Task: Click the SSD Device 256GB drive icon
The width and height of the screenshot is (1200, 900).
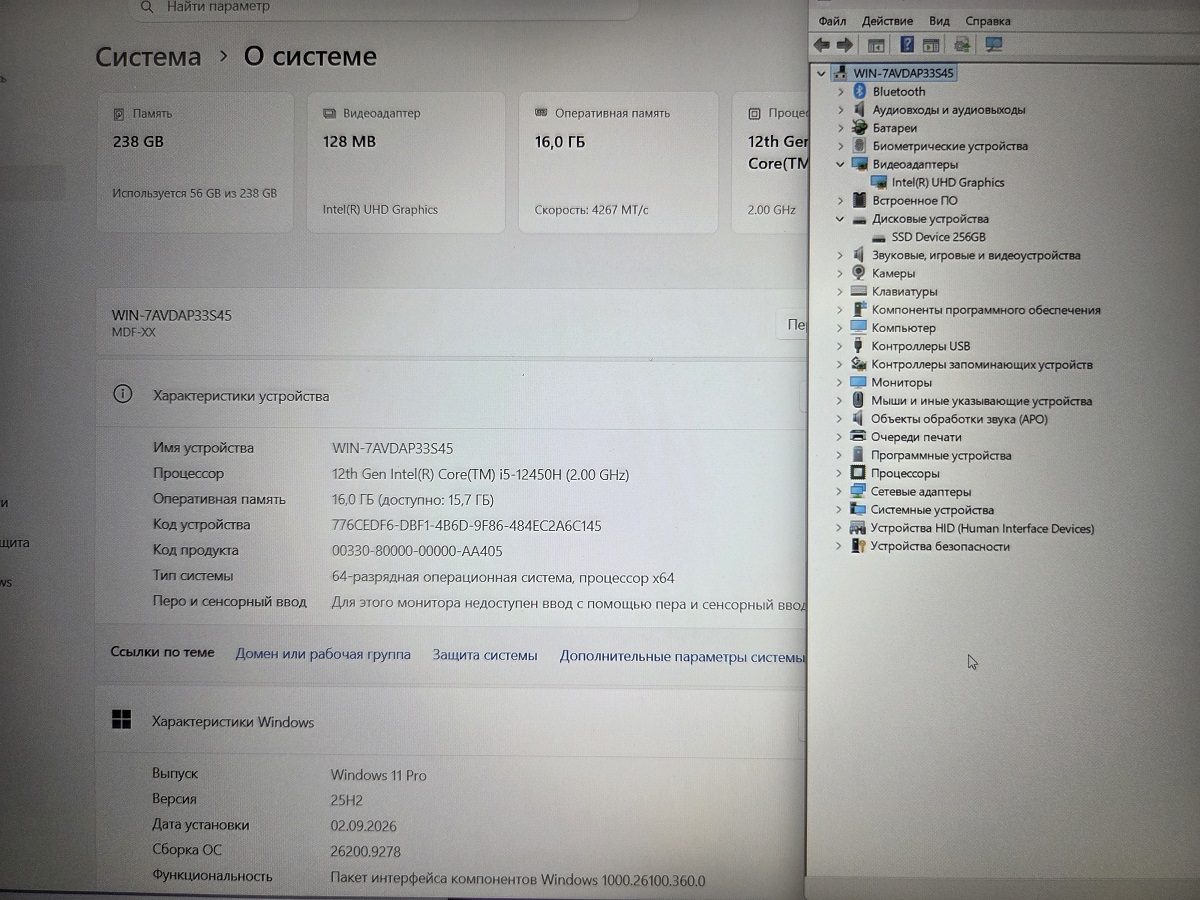Action: click(x=879, y=237)
